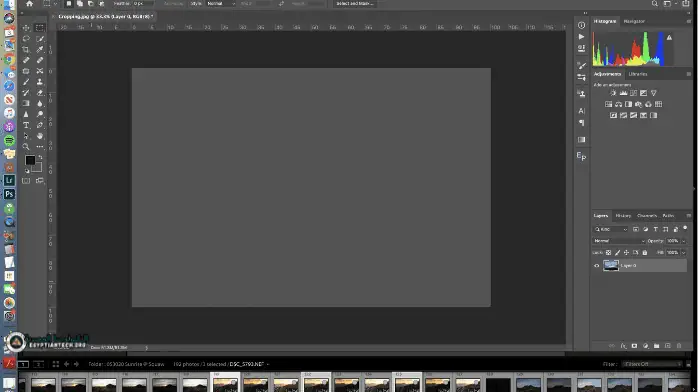The width and height of the screenshot is (698, 392).
Task: Select the Content-Aware Move tool
Action: pyautogui.click(x=40, y=71)
